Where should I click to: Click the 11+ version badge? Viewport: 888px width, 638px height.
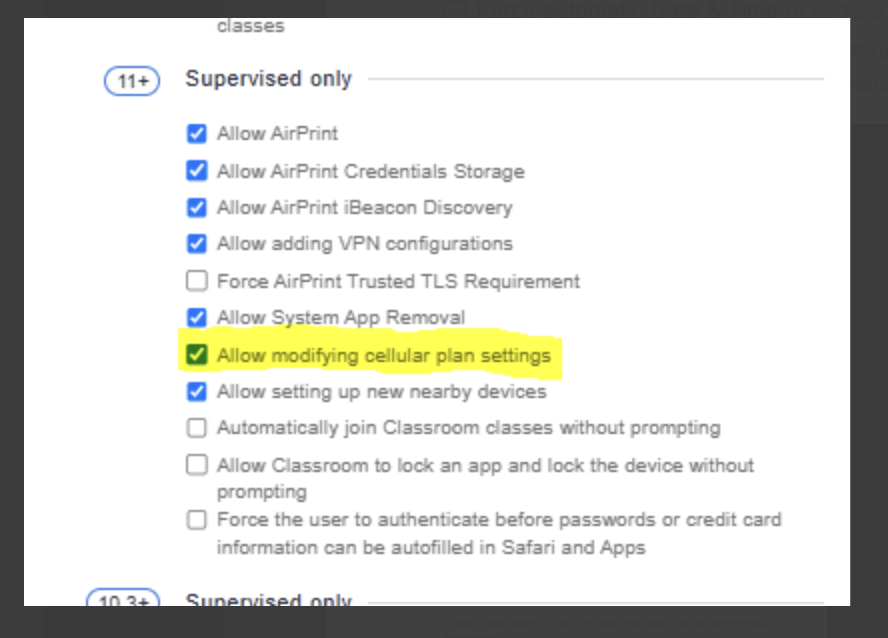[x=129, y=78]
